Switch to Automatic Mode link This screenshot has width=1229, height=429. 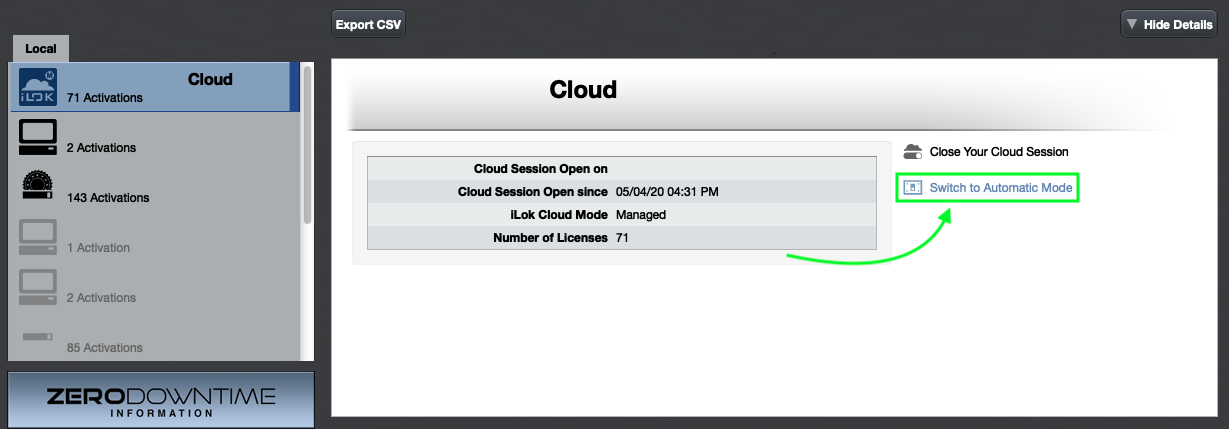(1000, 188)
